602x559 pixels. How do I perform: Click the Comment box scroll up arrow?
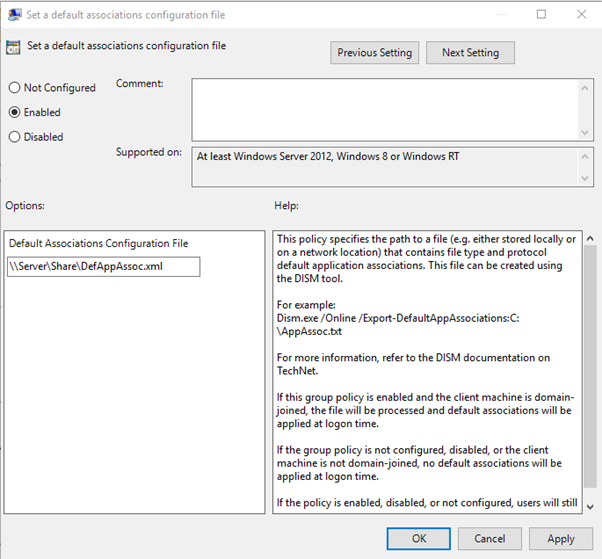(x=586, y=88)
